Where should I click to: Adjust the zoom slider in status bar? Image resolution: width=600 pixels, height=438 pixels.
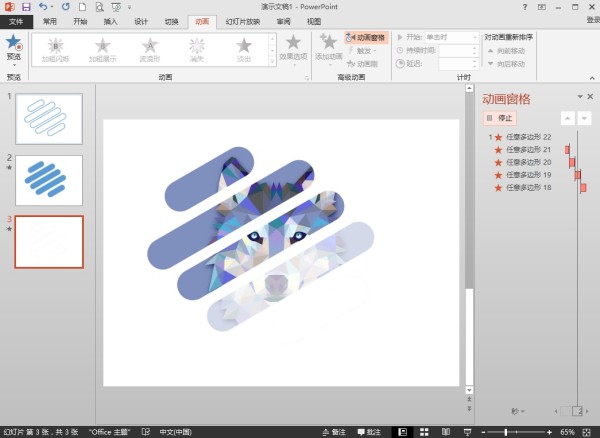point(507,431)
